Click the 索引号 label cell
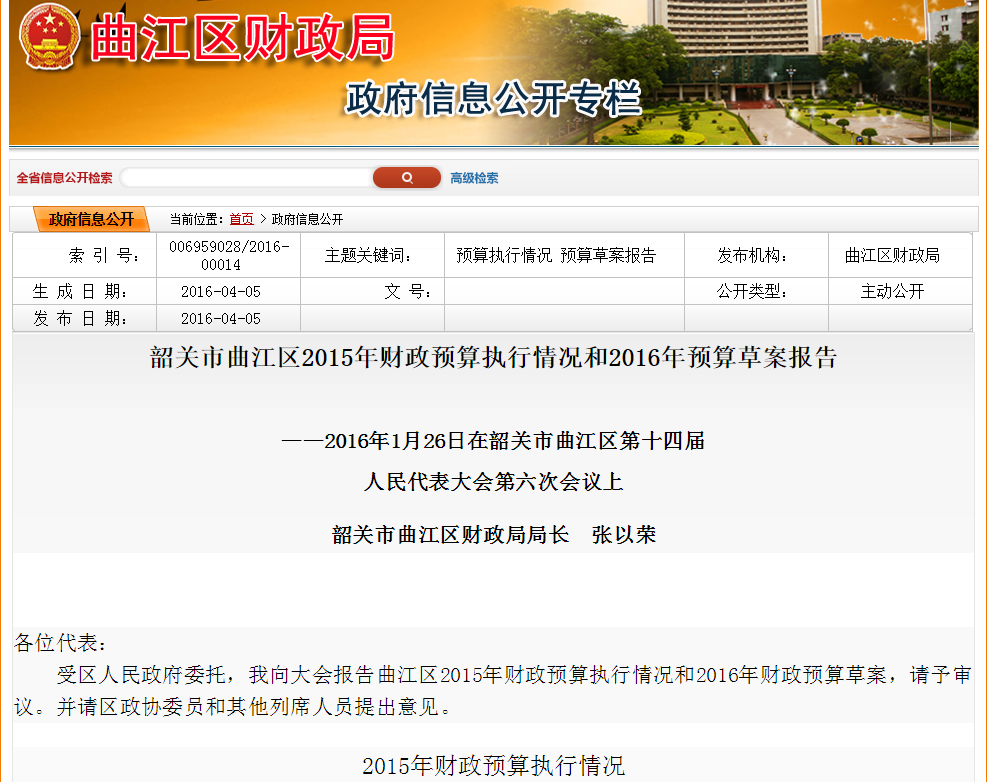 (x=85, y=255)
